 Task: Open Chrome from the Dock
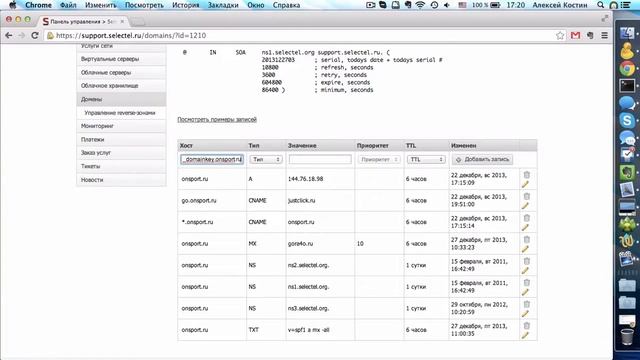[627, 68]
